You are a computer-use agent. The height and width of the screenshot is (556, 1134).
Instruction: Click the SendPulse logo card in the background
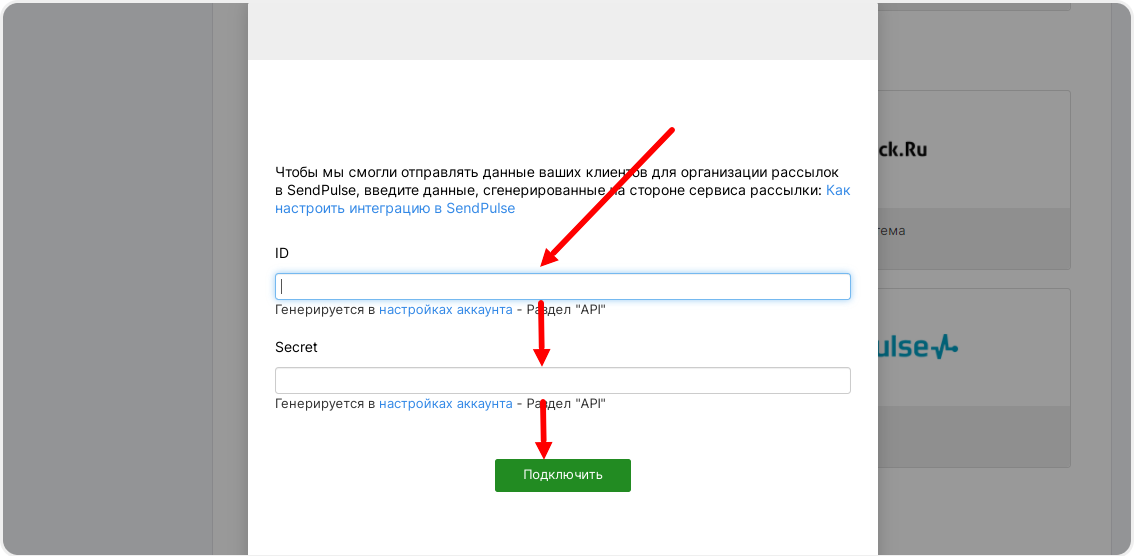click(973, 377)
